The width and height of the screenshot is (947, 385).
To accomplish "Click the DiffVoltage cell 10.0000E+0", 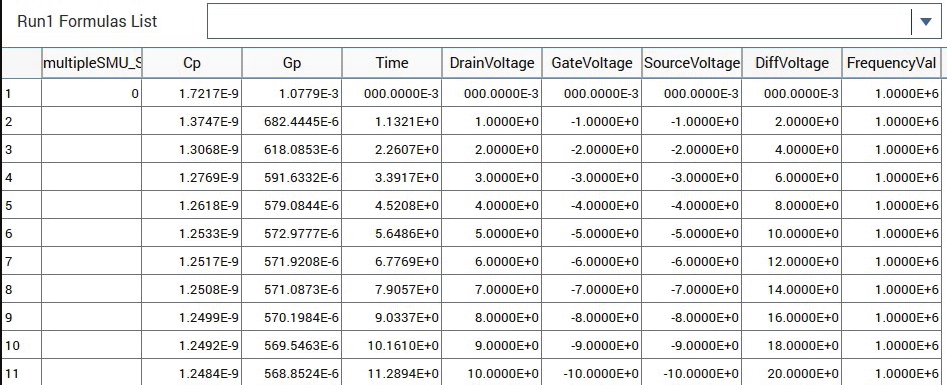I will pos(792,233).
